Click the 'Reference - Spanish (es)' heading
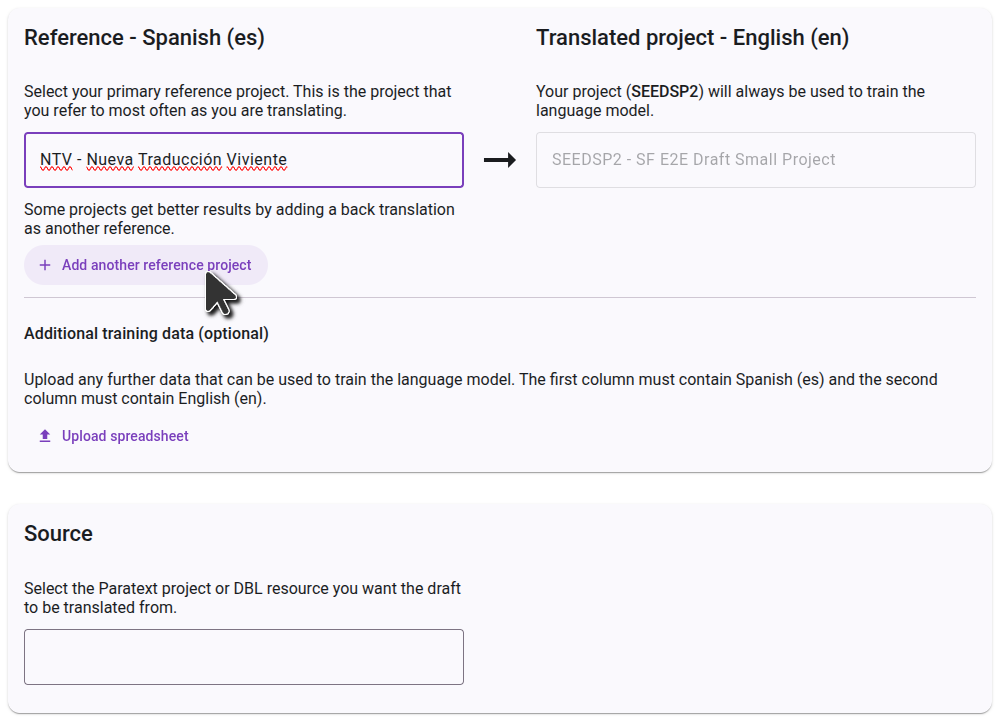 pos(144,38)
